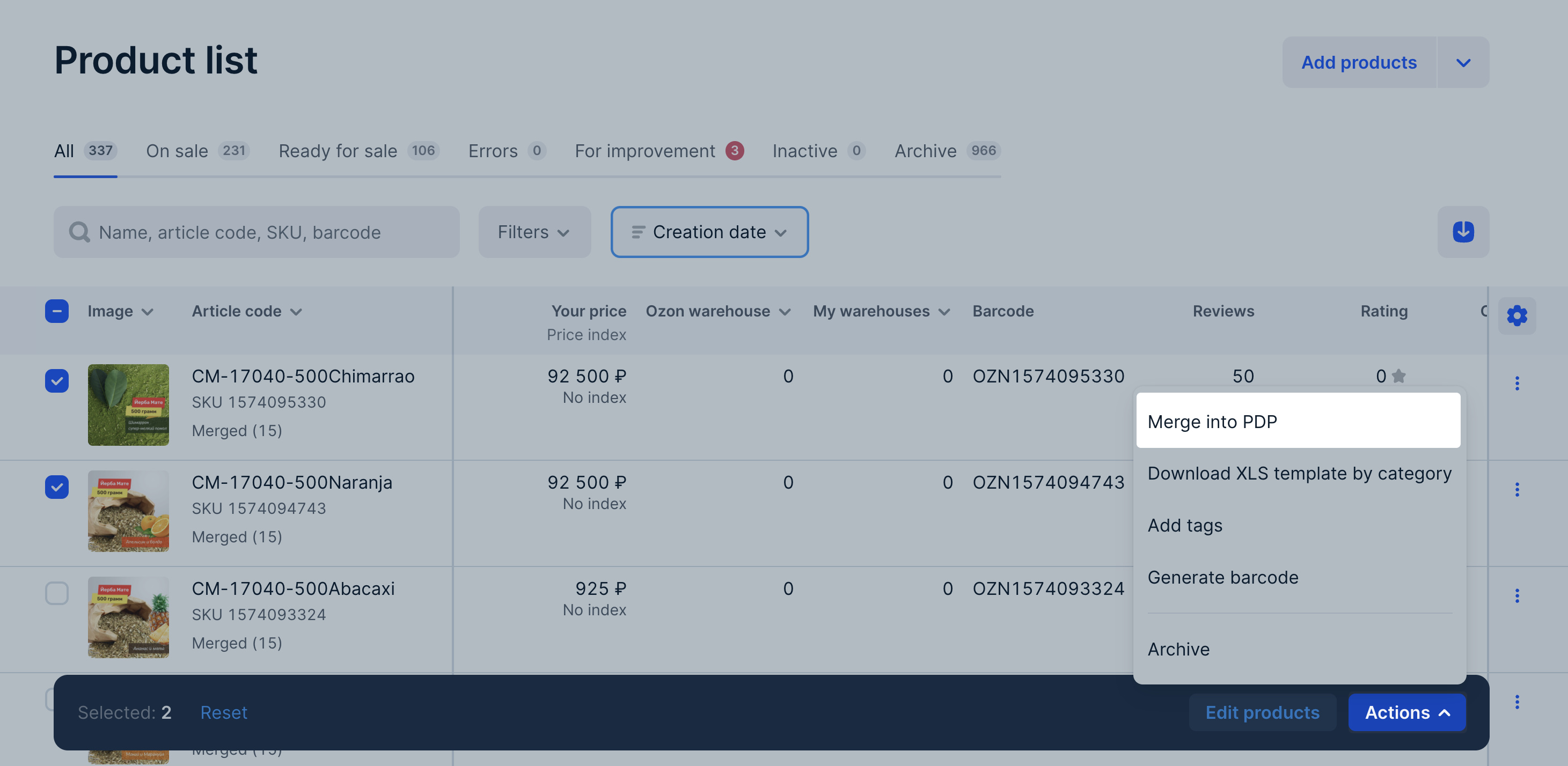Select the CM-17040-500Abacaxi checkbox

click(56, 593)
